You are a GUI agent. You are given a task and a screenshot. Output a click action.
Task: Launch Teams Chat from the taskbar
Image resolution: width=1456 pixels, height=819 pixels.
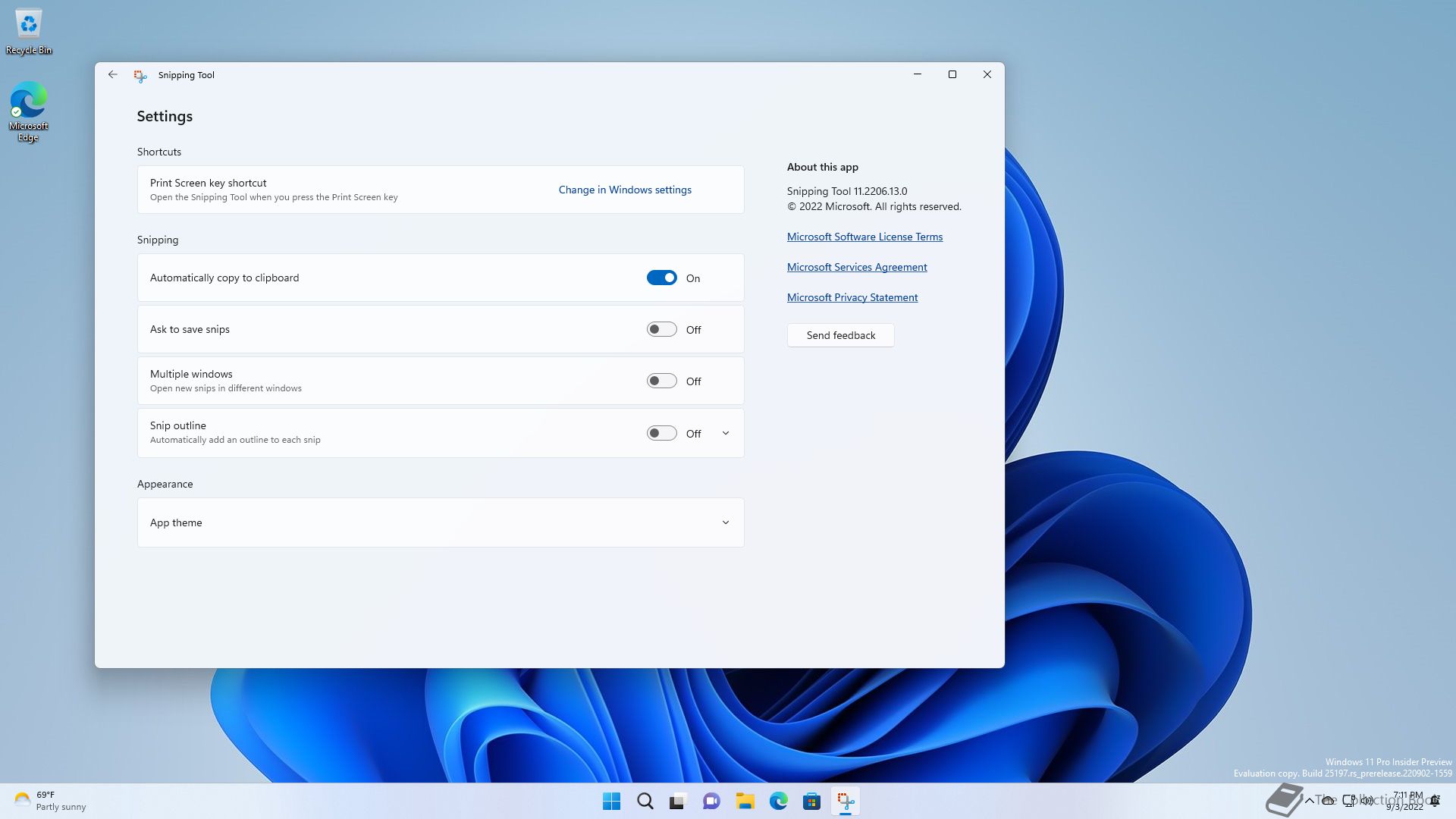pyautogui.click(x=711, y=801)
